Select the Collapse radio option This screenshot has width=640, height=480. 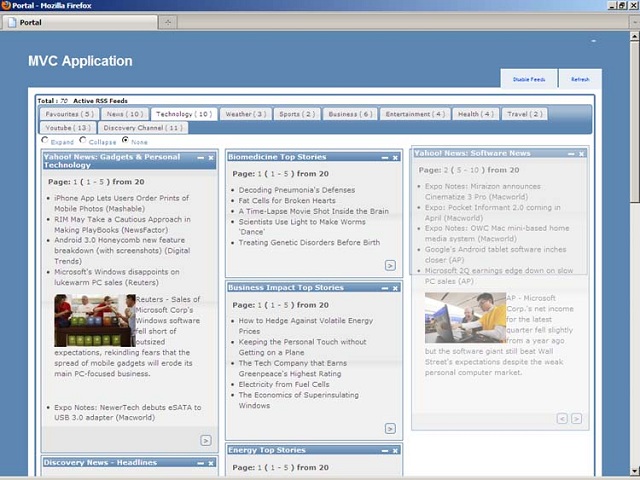(x=83, y=140)
